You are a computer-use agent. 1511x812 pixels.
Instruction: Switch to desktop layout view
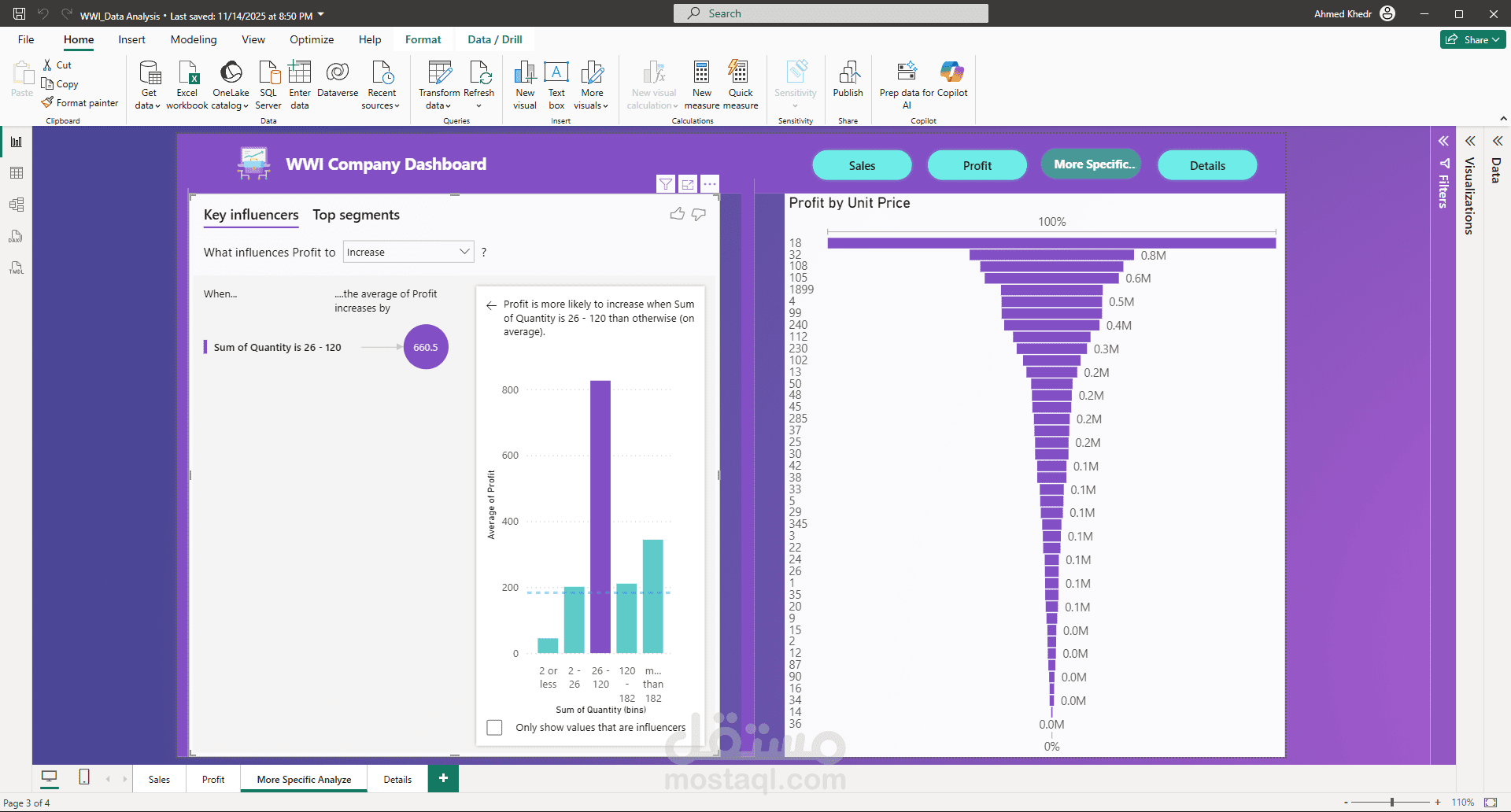tap(50, 777)
